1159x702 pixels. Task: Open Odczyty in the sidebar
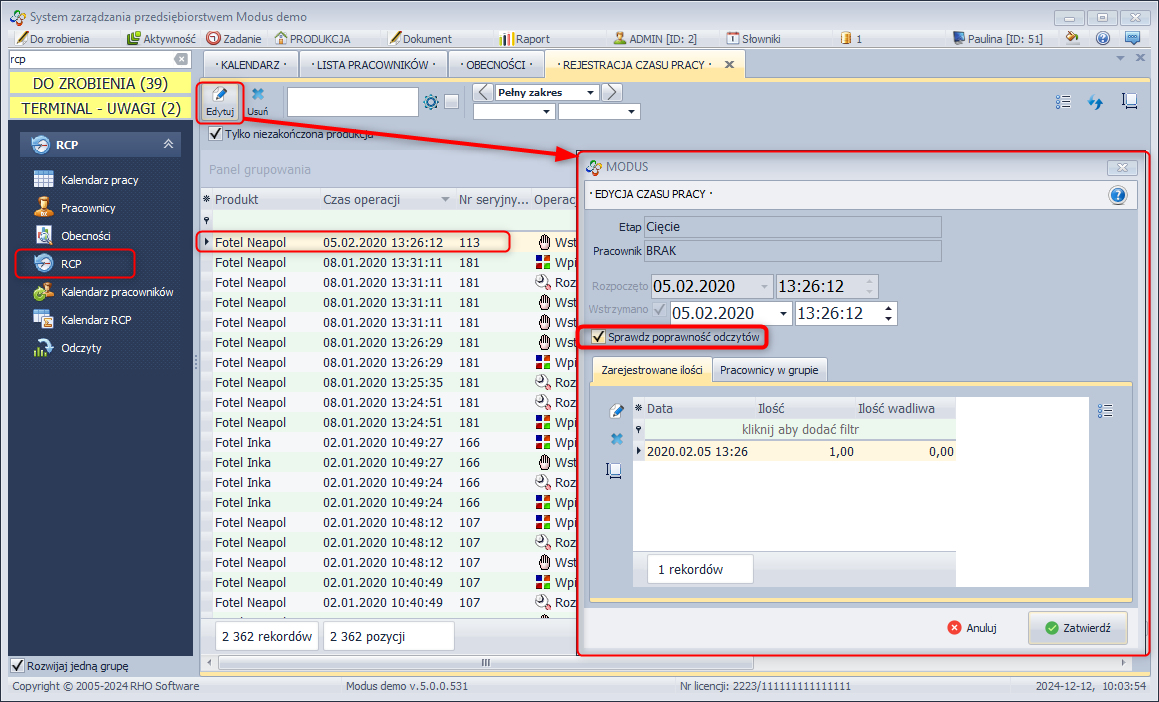pyautogui.click(x=81, y=348)
